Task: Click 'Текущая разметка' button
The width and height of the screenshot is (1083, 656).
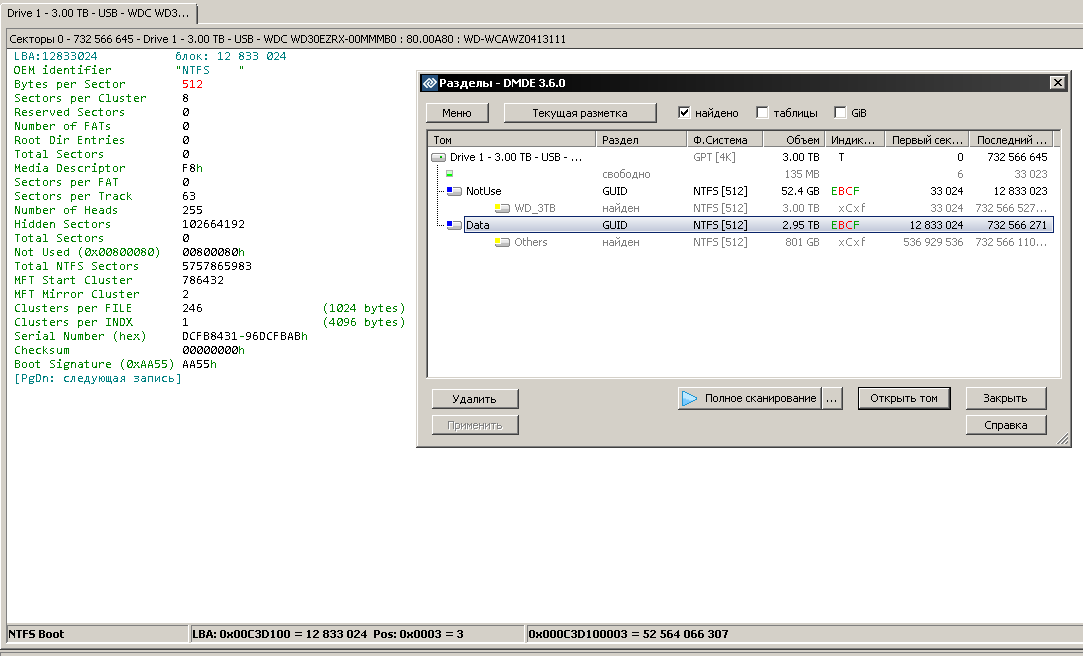Action: pyautogui.click(x=580, y=113)
